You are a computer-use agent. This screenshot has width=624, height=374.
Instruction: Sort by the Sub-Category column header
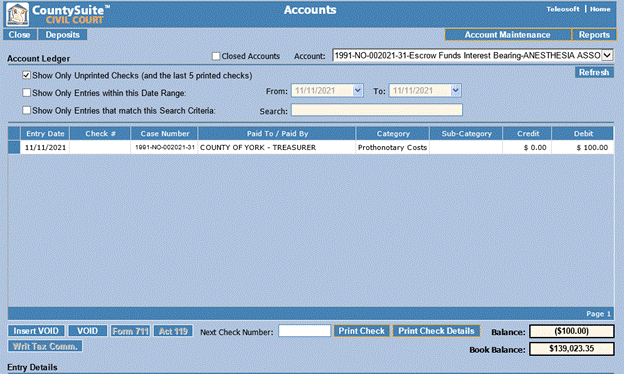click(466, 133)
